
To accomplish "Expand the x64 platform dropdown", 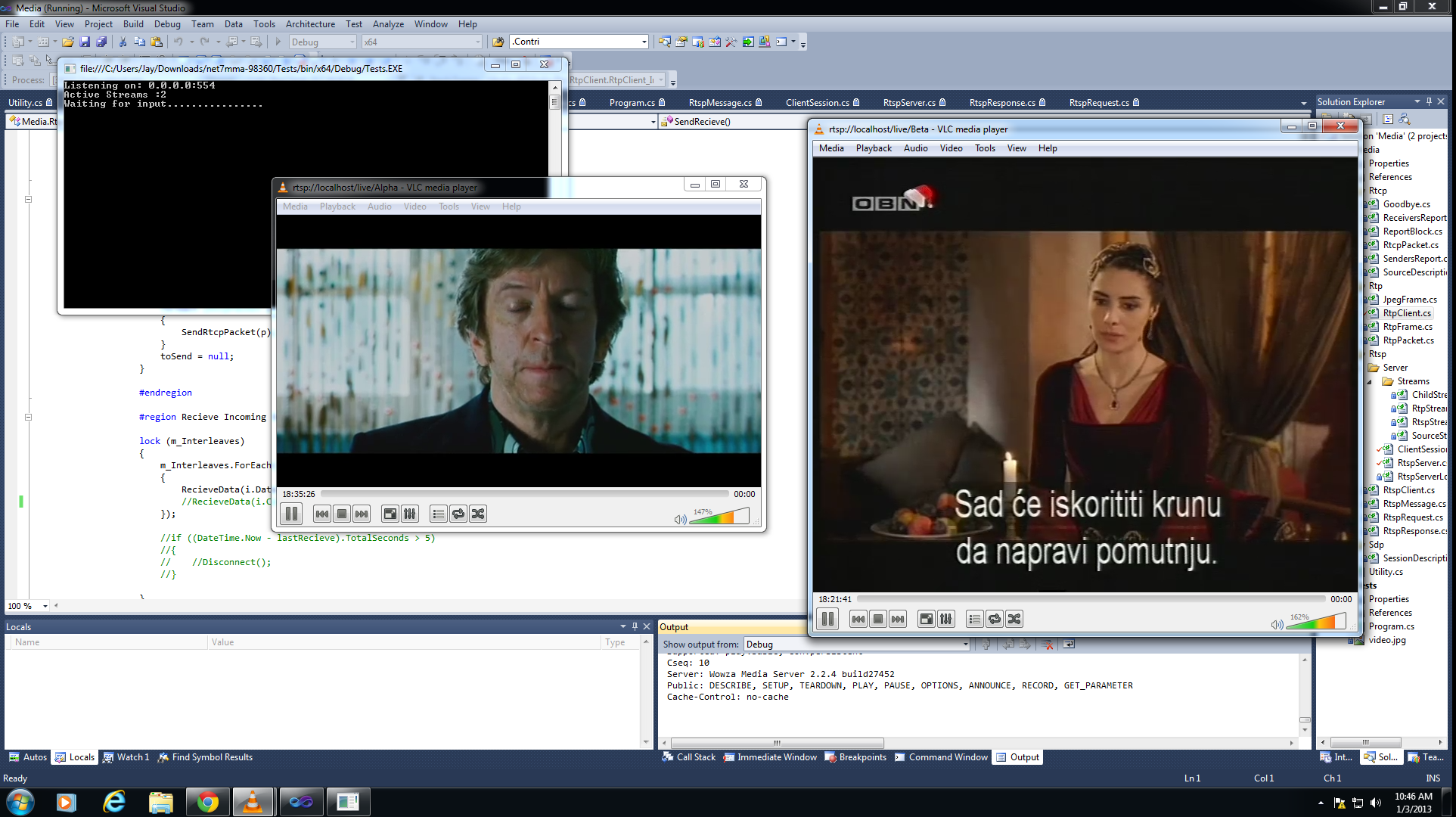I will pyautogui.click(x=477, y=42).
